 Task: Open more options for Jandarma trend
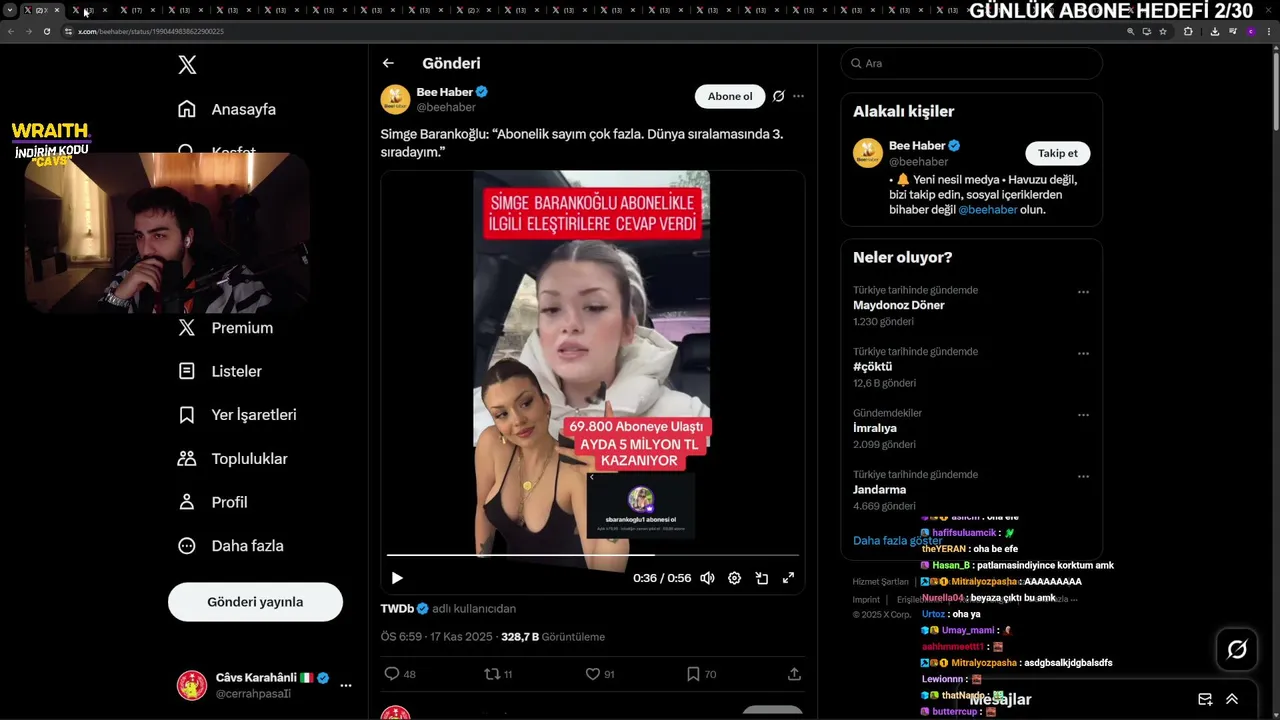pyautogui.click(x=1083, y=477)
